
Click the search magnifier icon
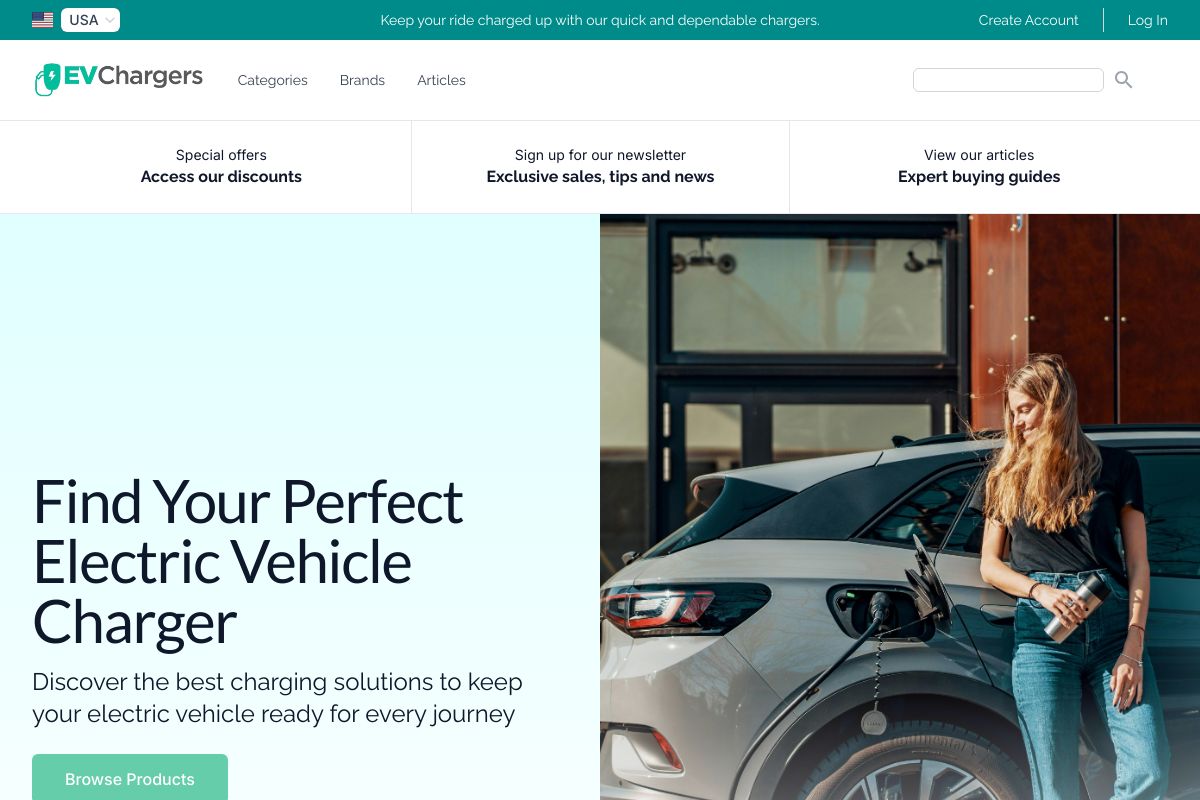point(1123,80)
